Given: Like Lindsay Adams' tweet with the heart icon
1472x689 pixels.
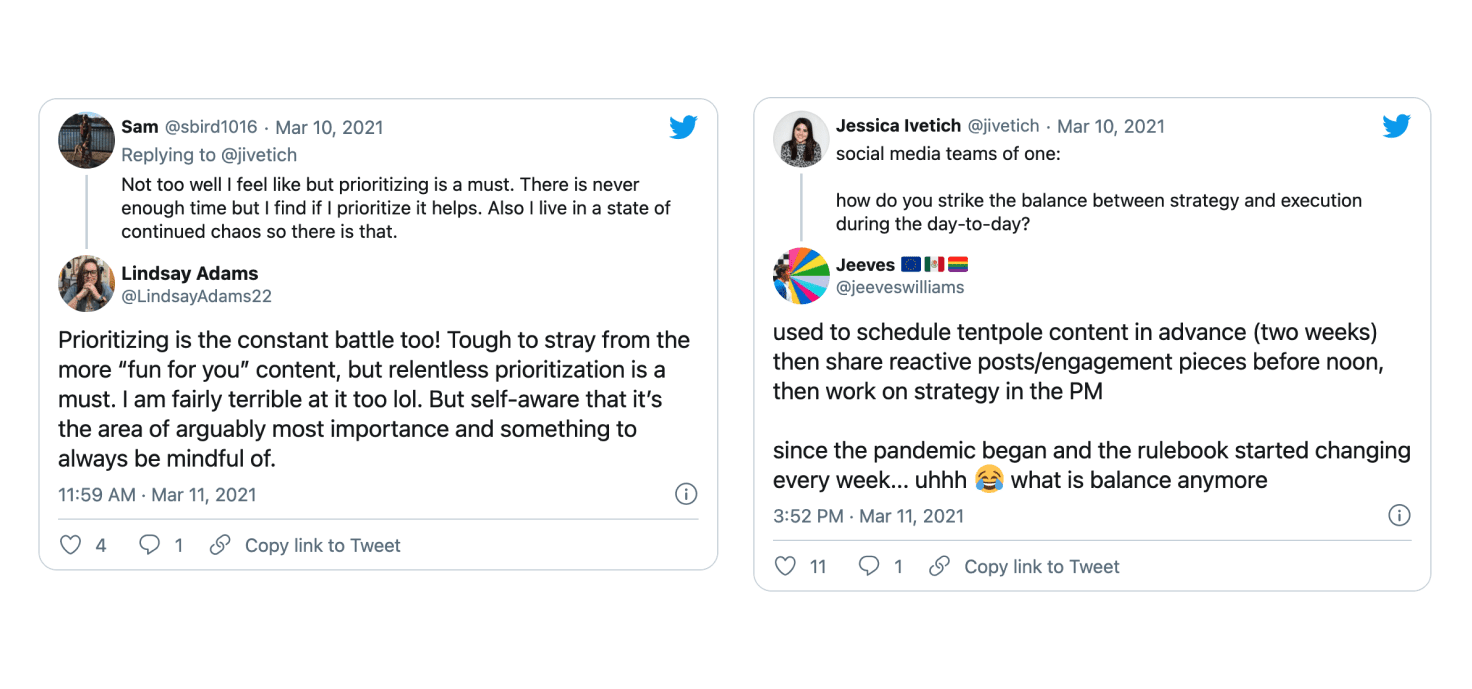Looking at the screenshot, I should (x=71, y=545).
